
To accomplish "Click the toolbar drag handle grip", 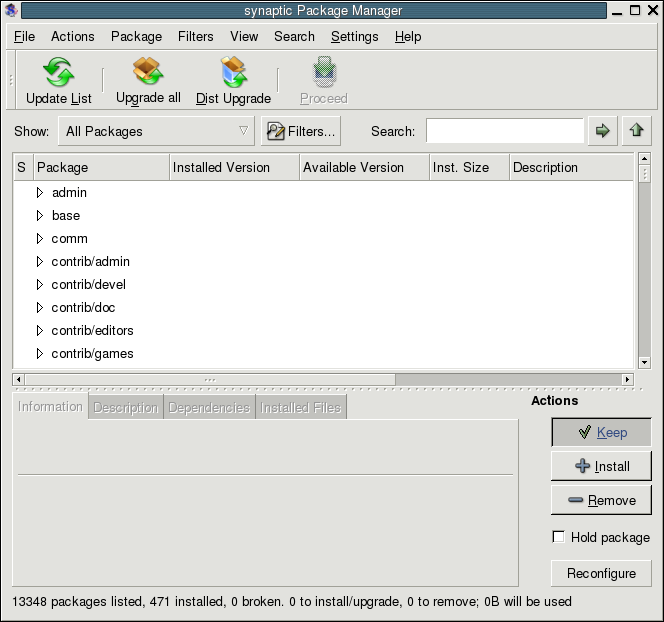I will point(11,80).
